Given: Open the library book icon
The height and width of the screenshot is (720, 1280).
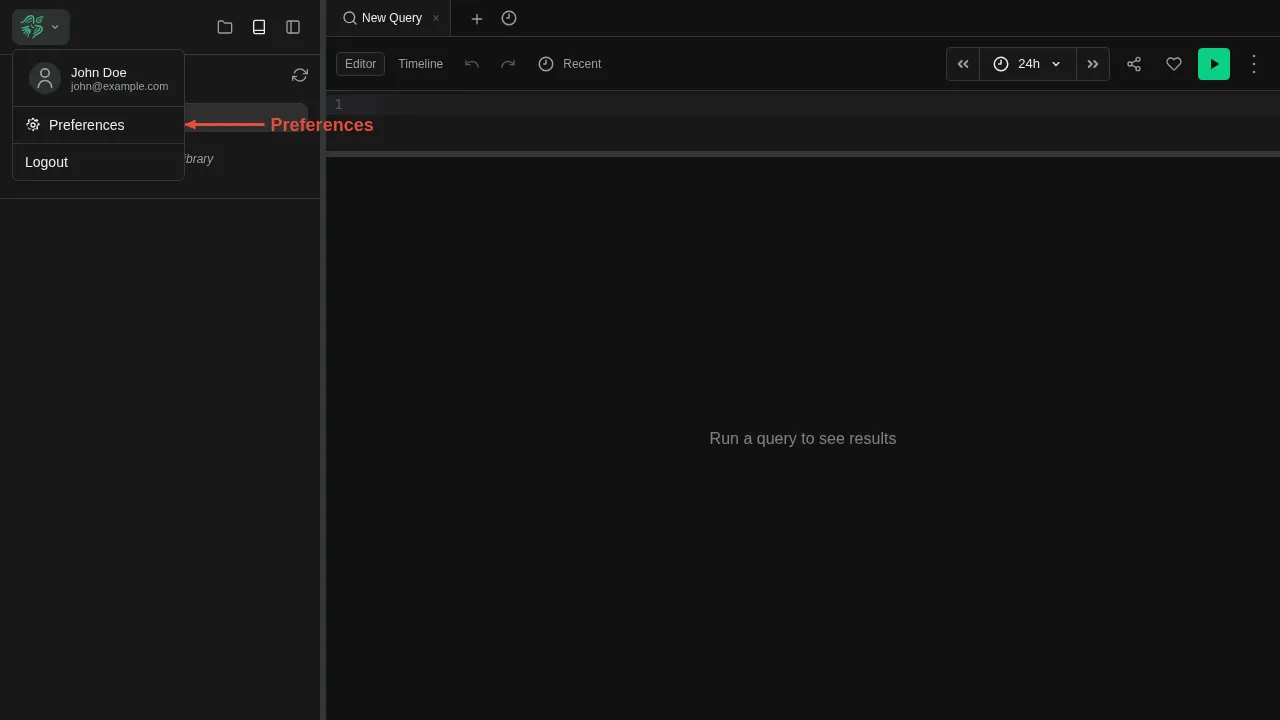Looking at the screenshot, I should point(259,27).
